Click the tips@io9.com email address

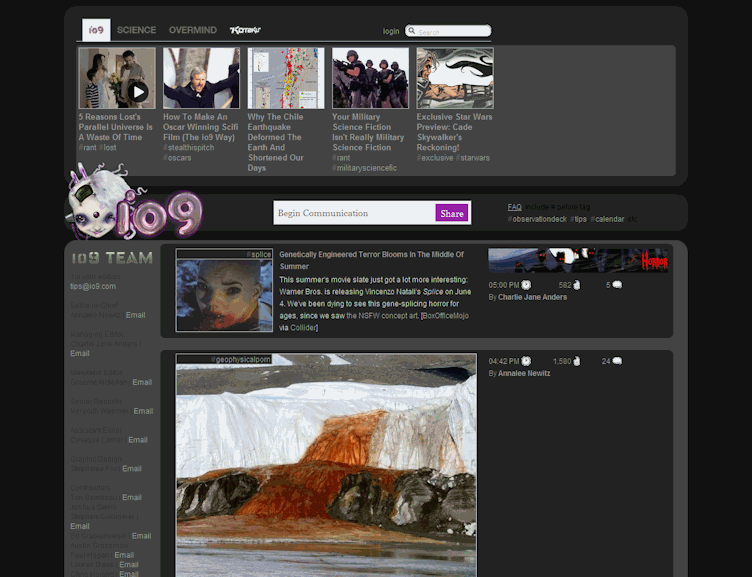[93, 286]
